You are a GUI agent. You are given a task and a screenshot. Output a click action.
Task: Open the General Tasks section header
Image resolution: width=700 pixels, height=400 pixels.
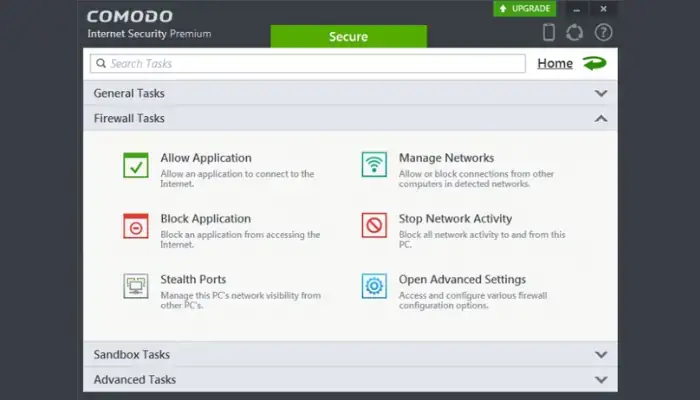coord(350,93)
